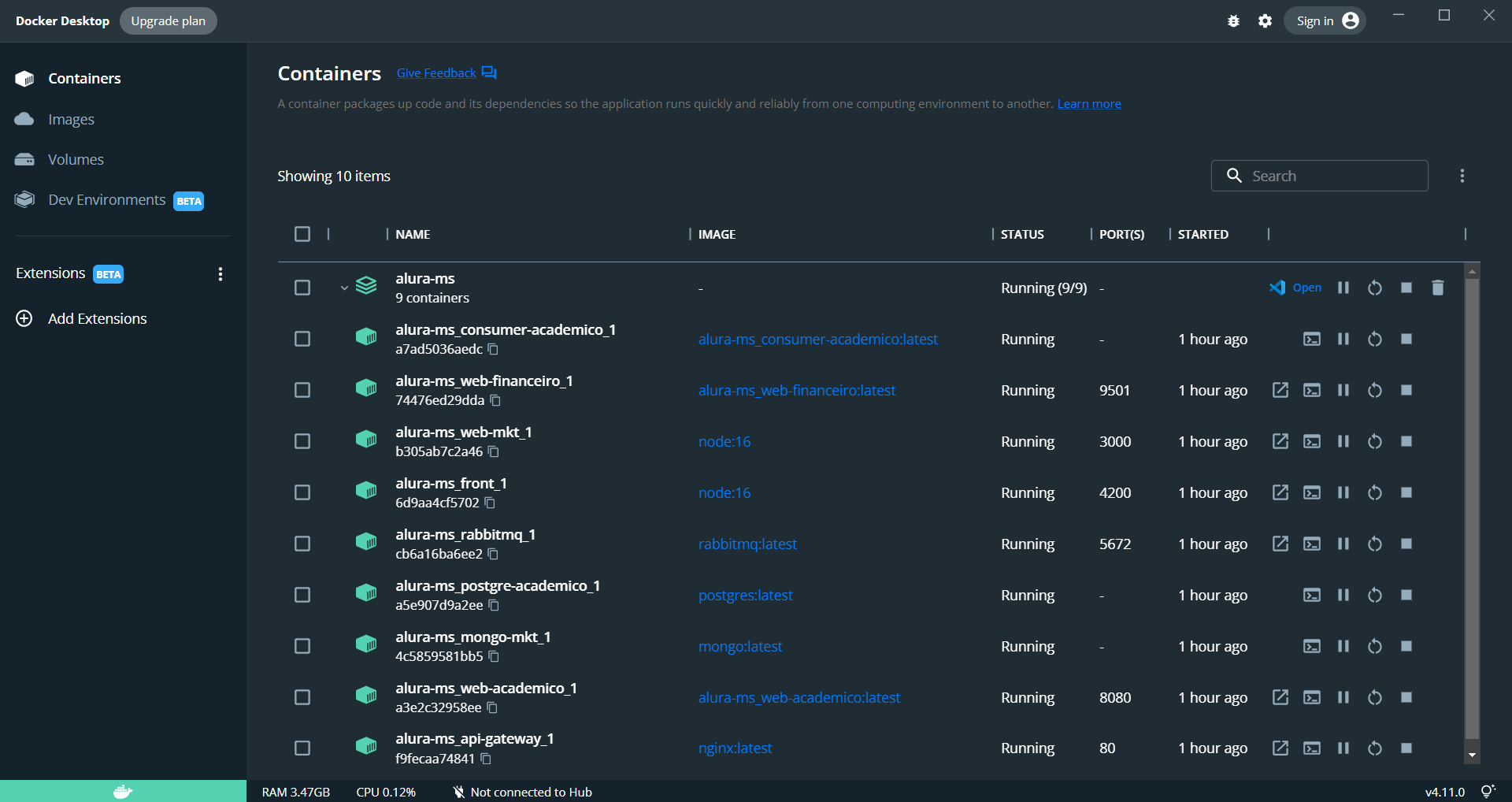Copy container ID 6d9aa4cf5702
1512x802 pixels.
(x=490, y=503)
